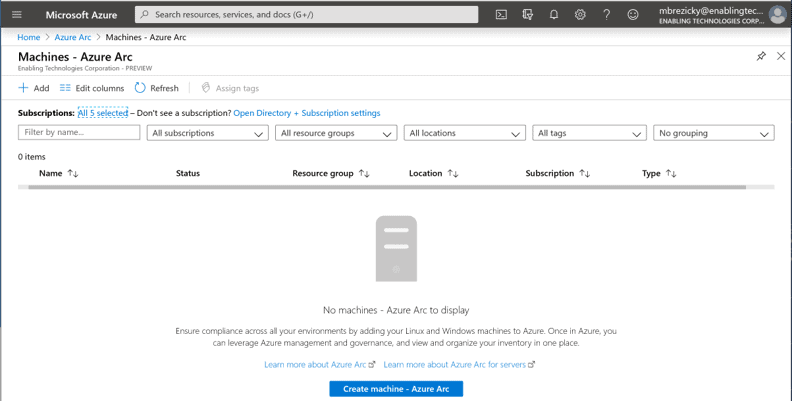The width and height of the screenshot is (792, 401).
Task: Pin the Machines blade to dashboard
Action: tap(761, 56)
